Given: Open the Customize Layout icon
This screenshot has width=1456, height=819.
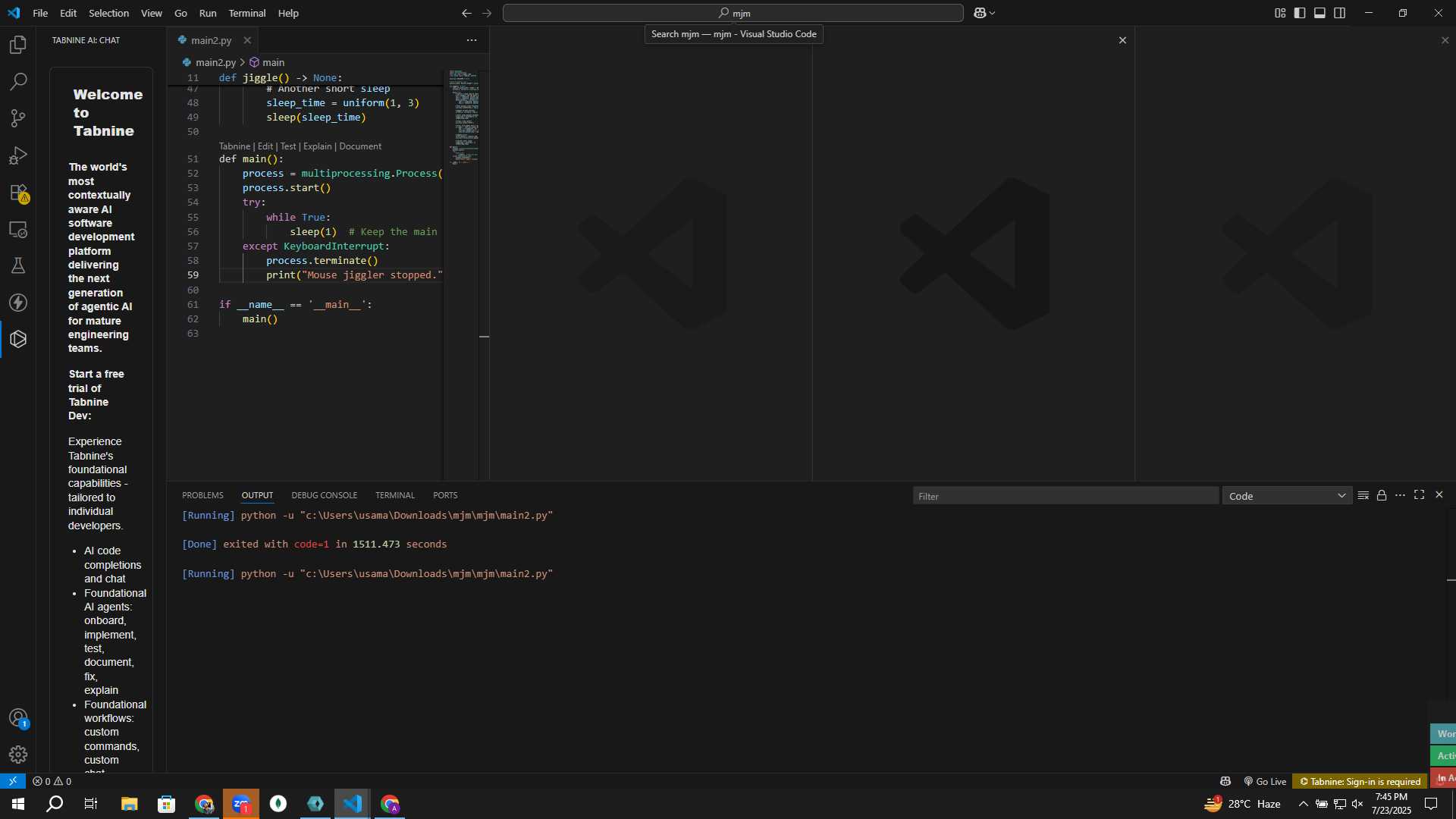Looking at the screenshot, I should 1280,13.
